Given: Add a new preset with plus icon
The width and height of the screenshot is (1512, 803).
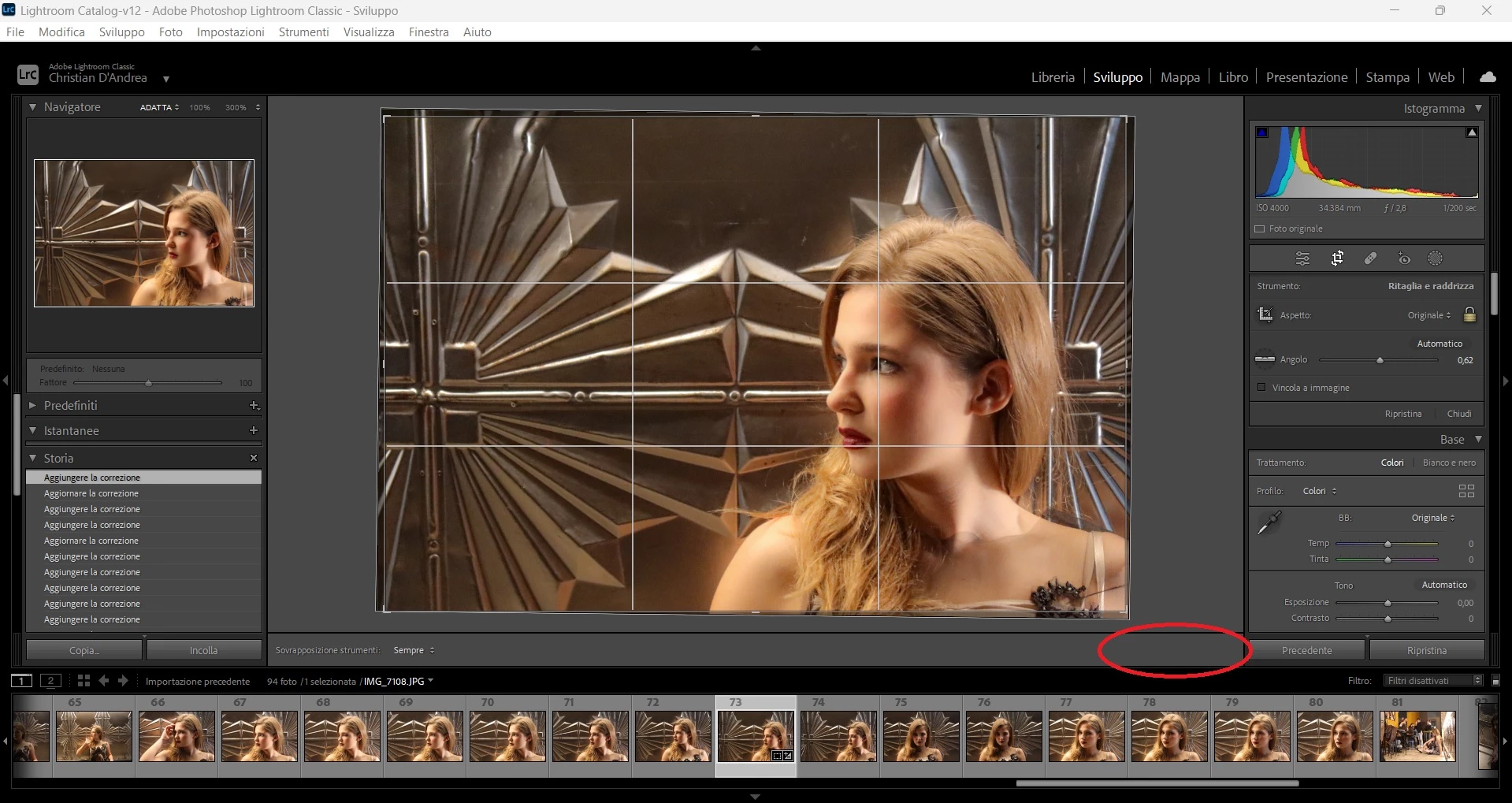Looking at the screenshot, I should pos(254,405).
